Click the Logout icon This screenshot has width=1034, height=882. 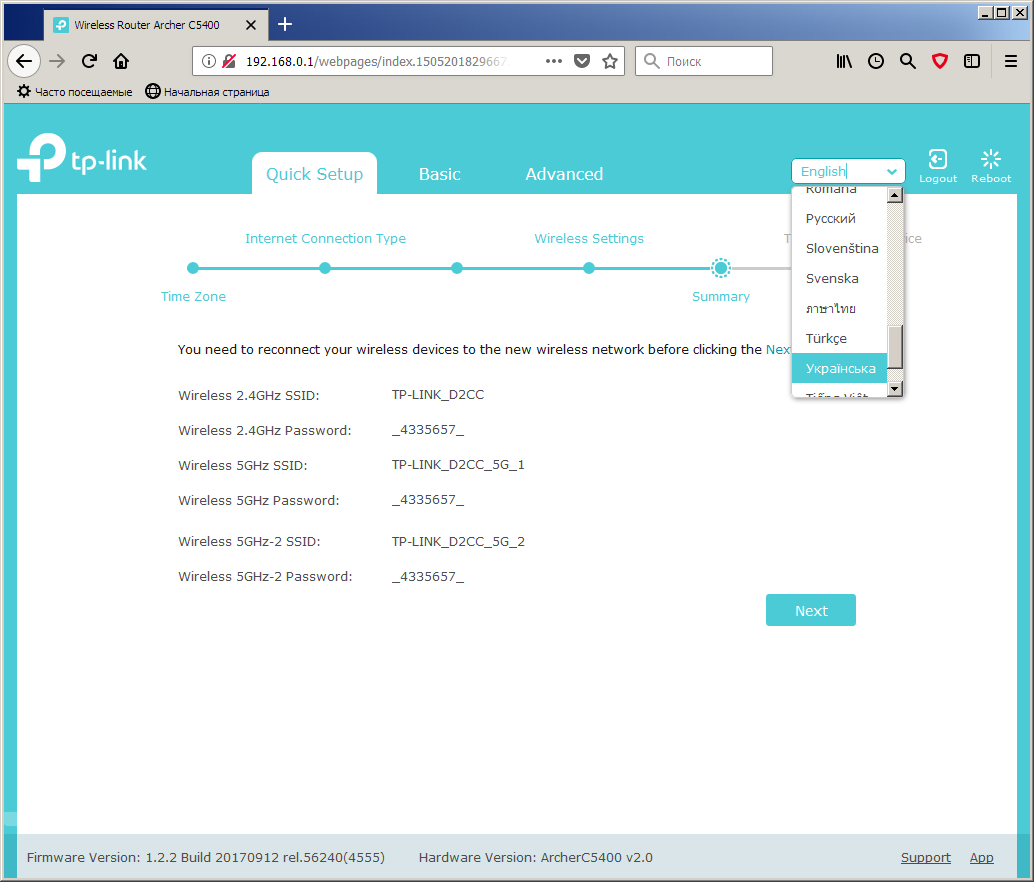tap(938, 159)
